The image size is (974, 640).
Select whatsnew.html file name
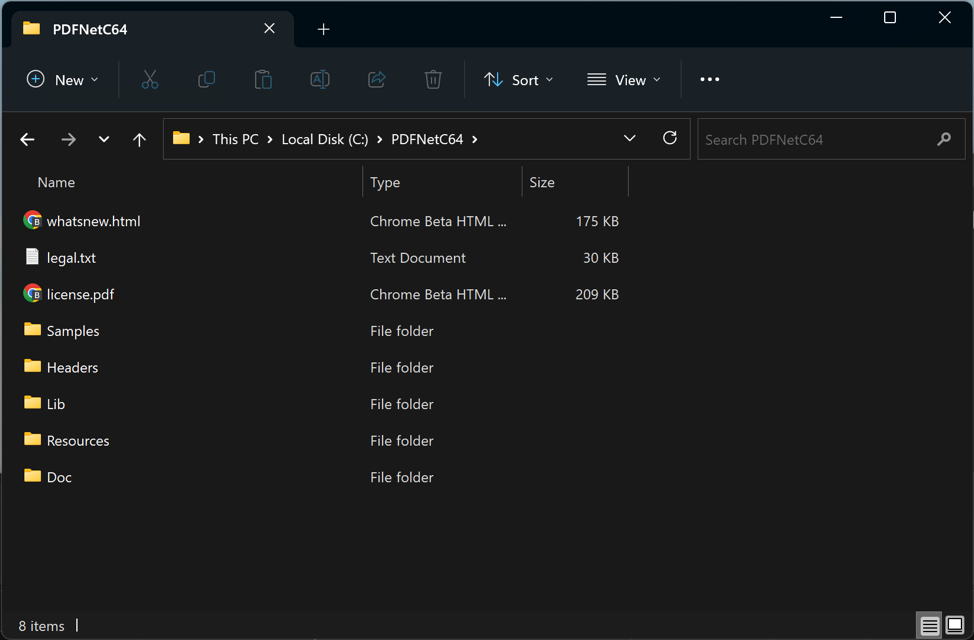tap(94, 221)
